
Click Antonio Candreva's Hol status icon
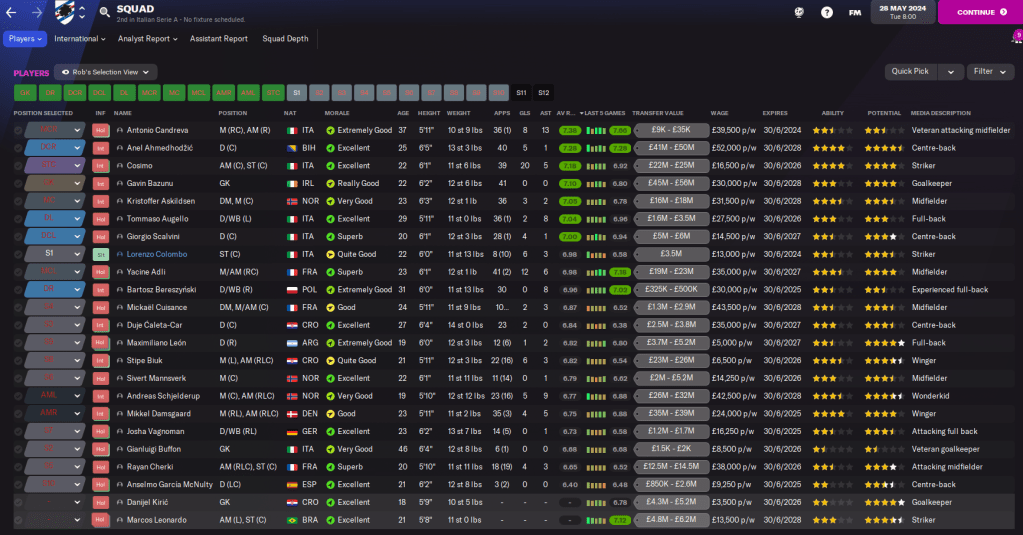click(x=100, y=130)
